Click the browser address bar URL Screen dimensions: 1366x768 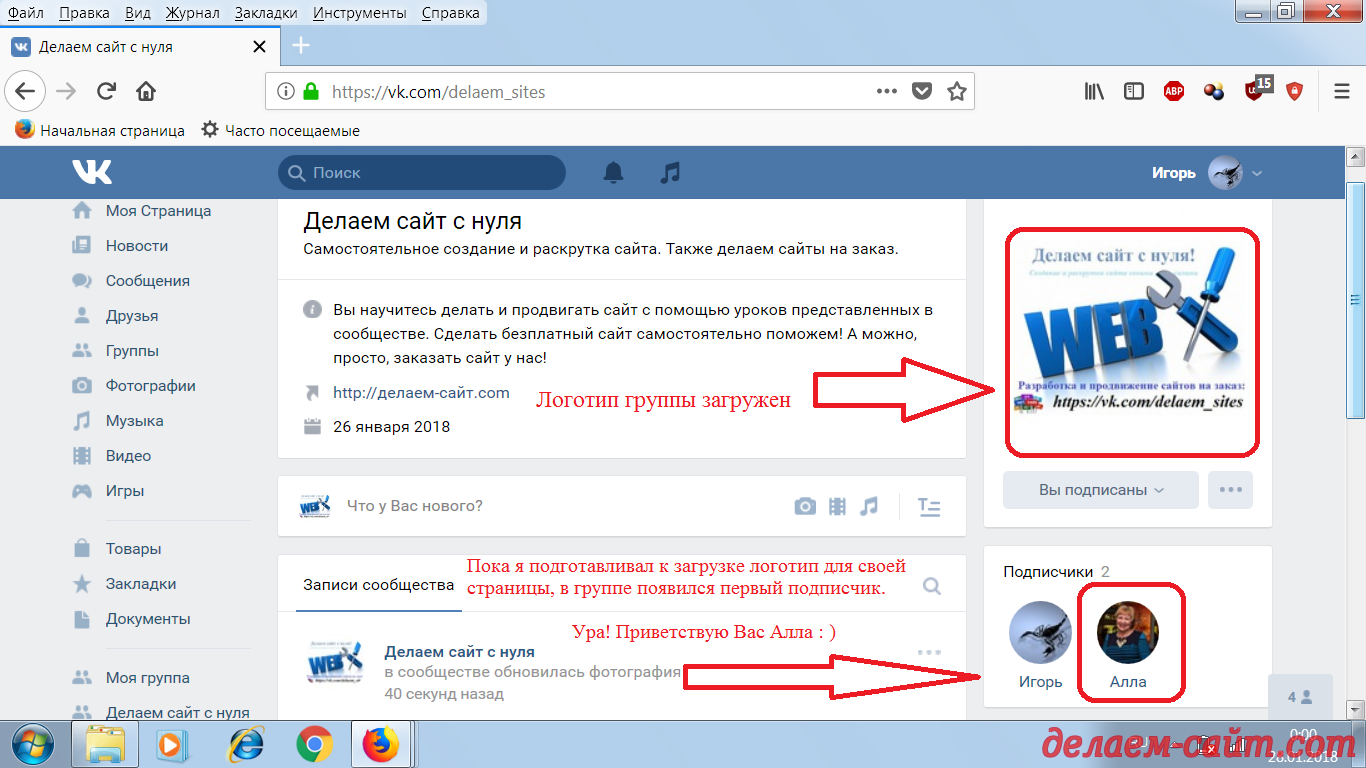coord(438,92)
